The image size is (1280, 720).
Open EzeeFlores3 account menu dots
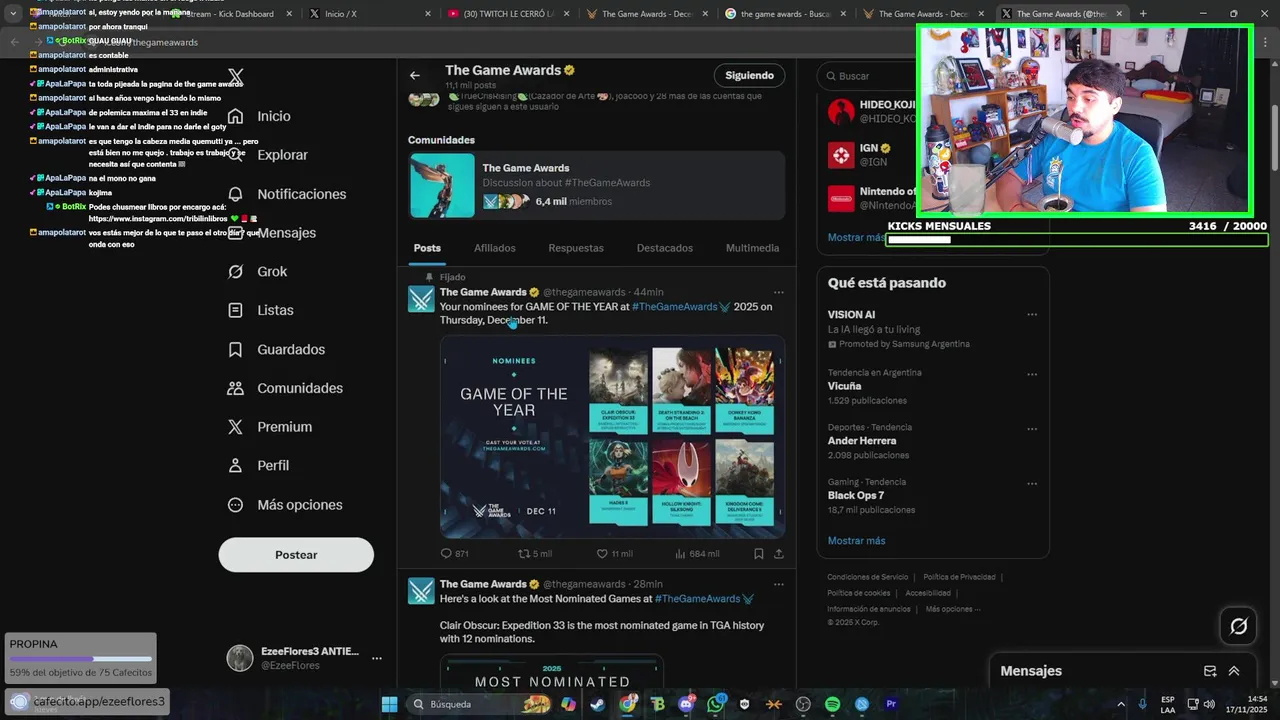377,658
